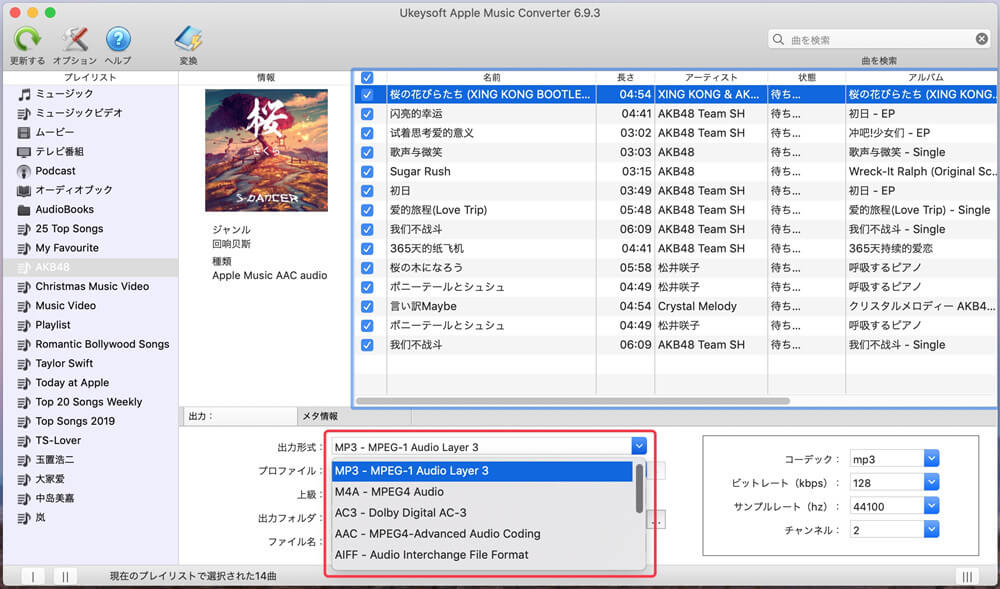Clear the search field with the X icon
This screenshot has width=1000, height=589.
(982, 39)
